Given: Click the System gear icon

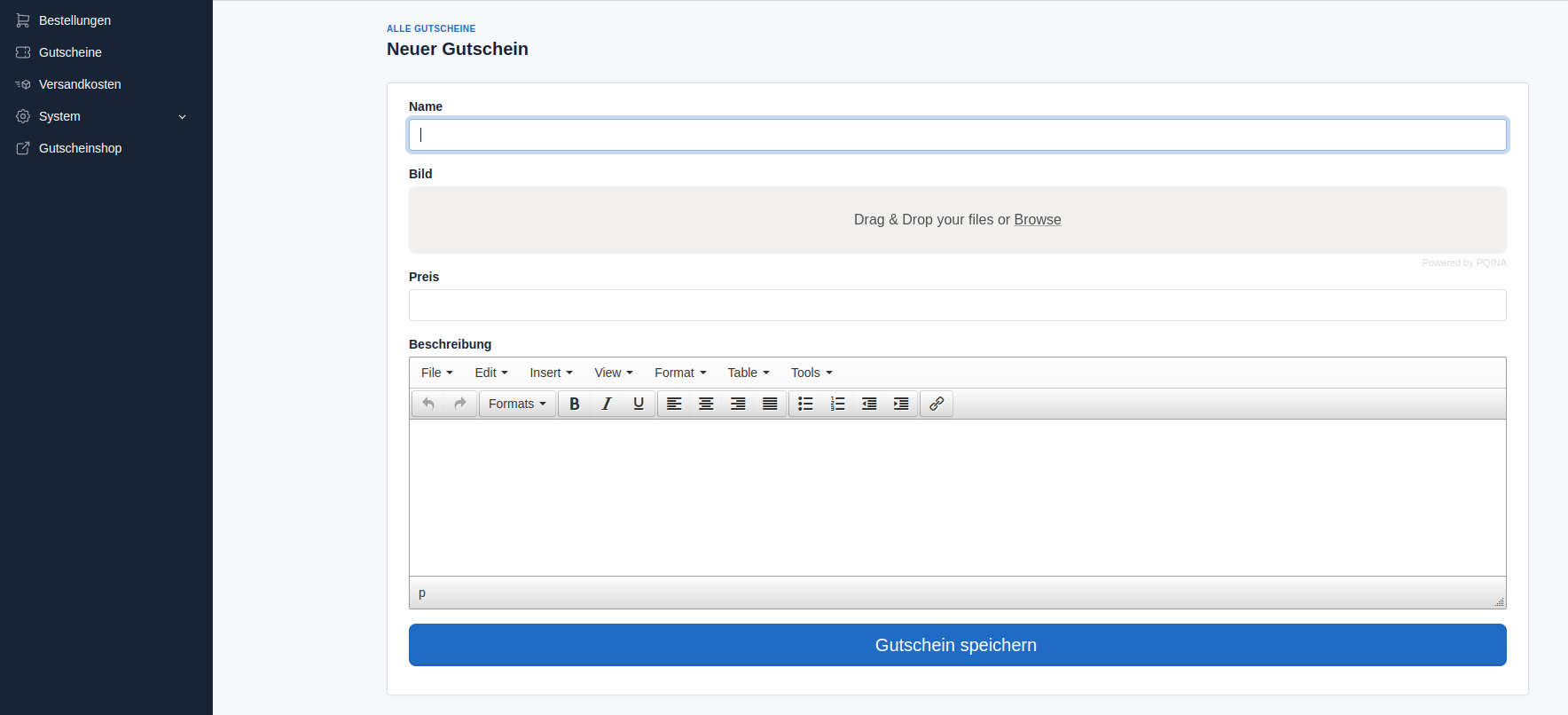Looking at the screenshot, I should pos(23,116).
